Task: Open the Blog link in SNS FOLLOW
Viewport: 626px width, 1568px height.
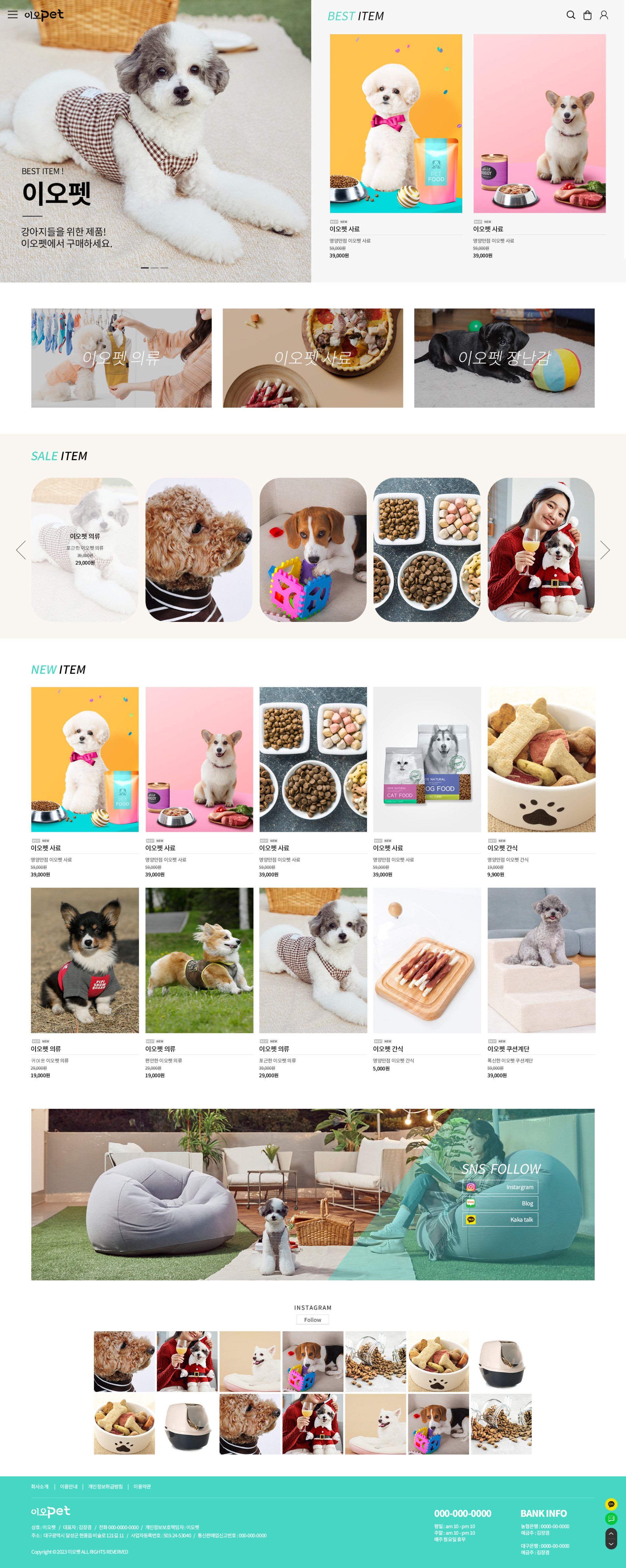Action: (x=500, y=1203)
